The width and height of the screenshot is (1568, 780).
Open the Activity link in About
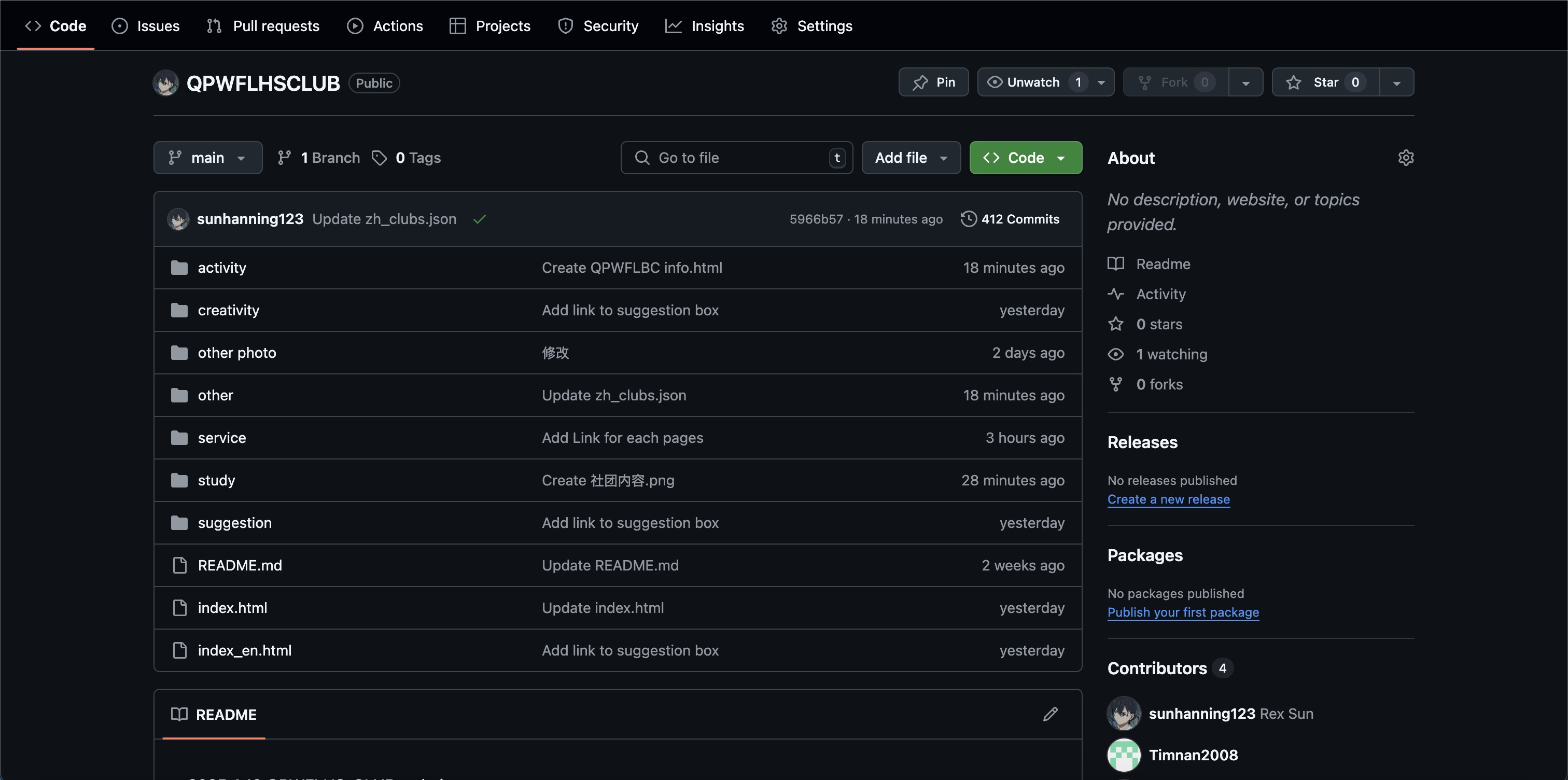click(x=1147, y=294)
